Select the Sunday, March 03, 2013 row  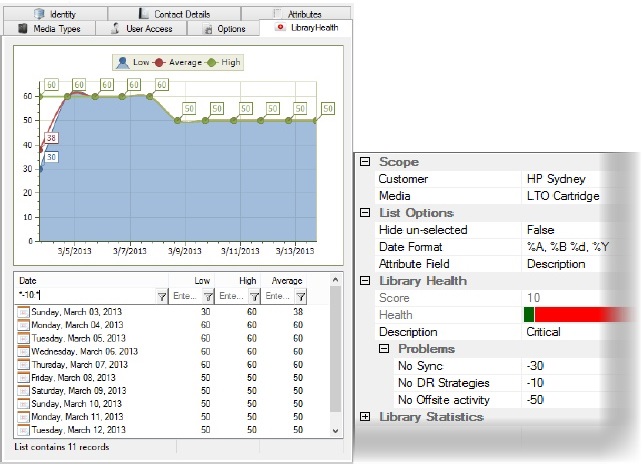coord(162,312)
